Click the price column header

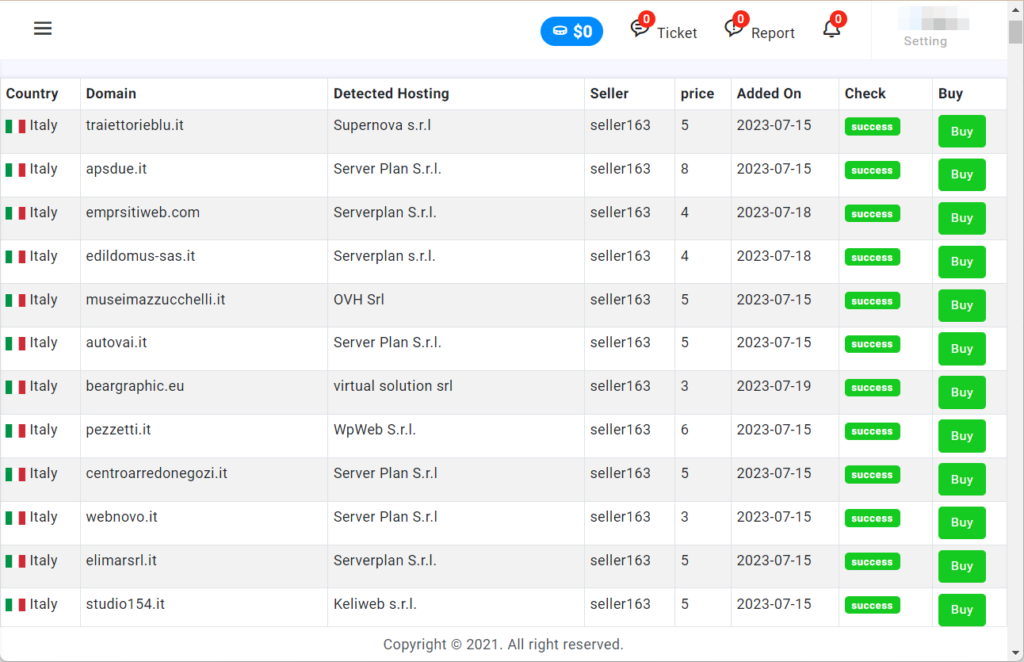(x=697, y=94)
